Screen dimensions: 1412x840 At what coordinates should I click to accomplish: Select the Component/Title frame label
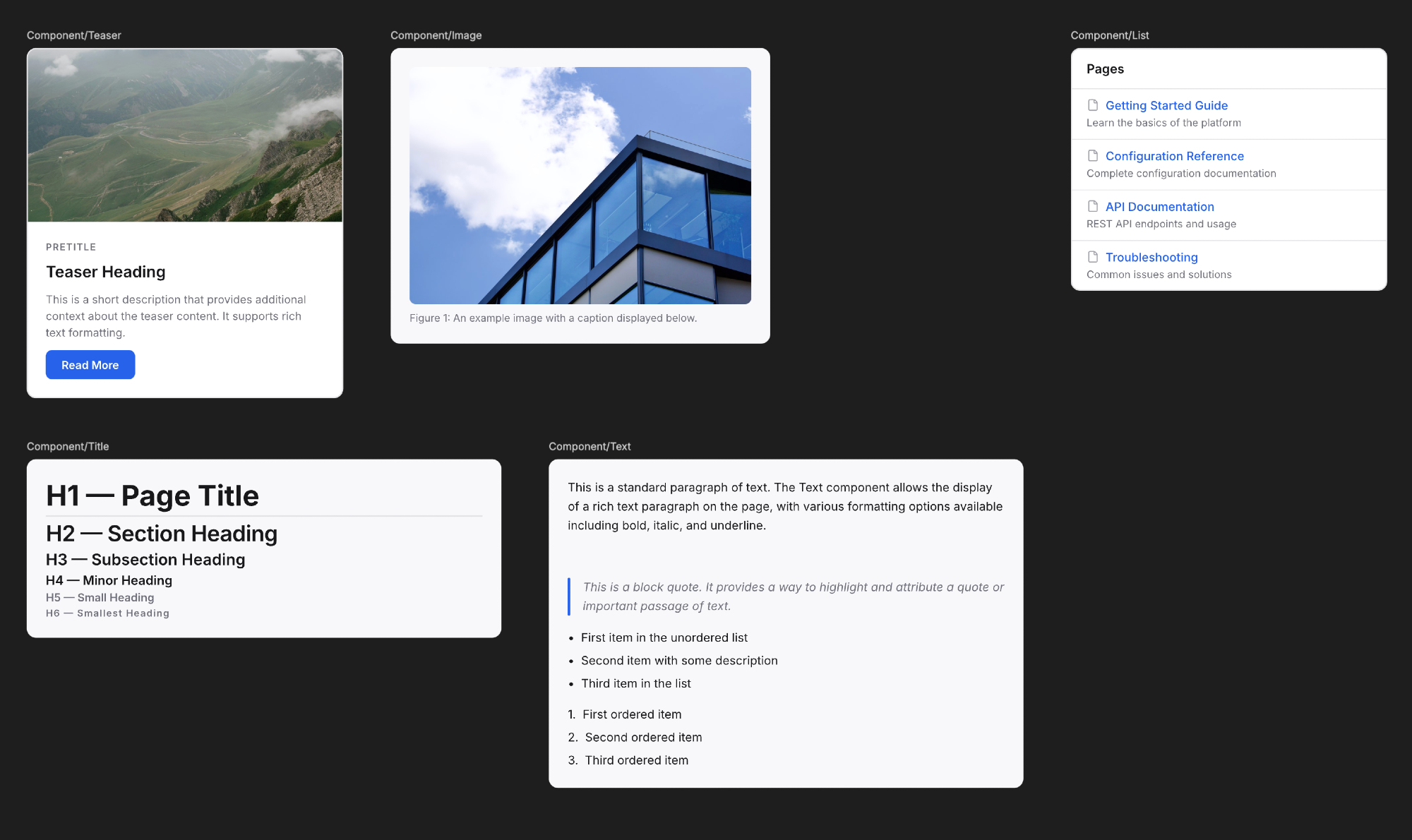point(68,446)
